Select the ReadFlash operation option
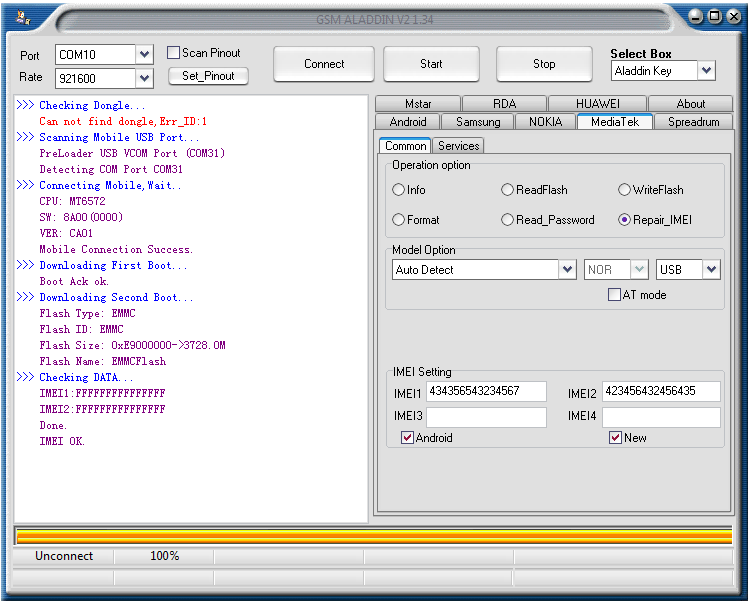The height and width of the screenshot is (602, 748). [507, 190]
